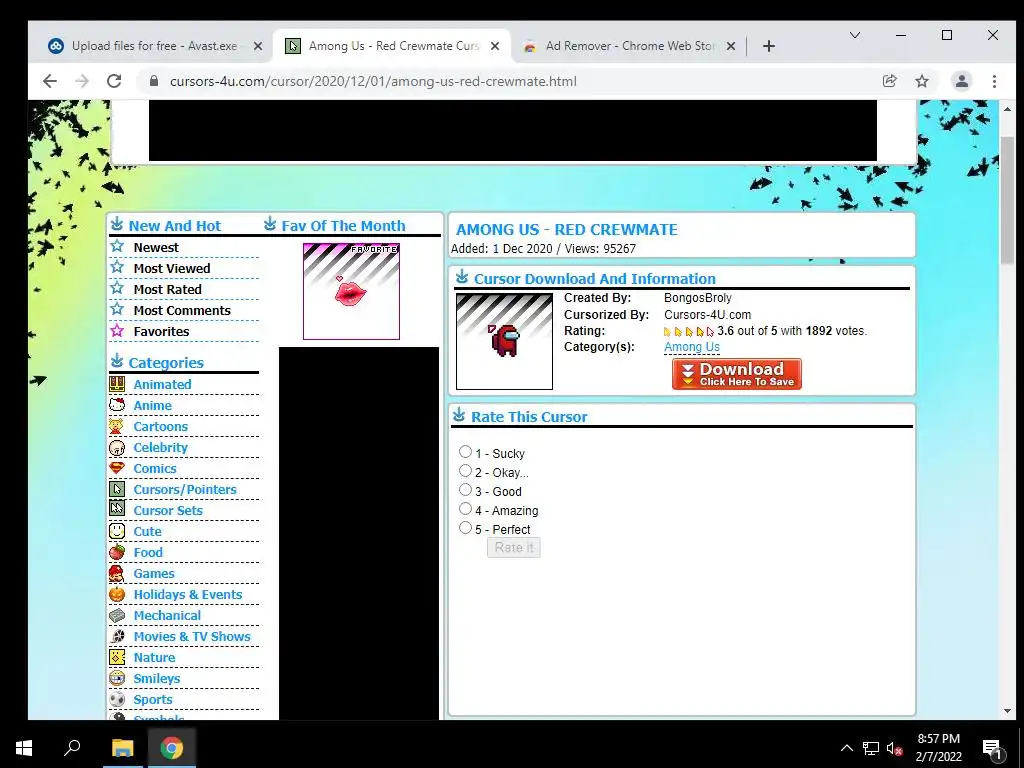
Task: Click the Cursor Sets category icon
Action: (x=117, y=510)
